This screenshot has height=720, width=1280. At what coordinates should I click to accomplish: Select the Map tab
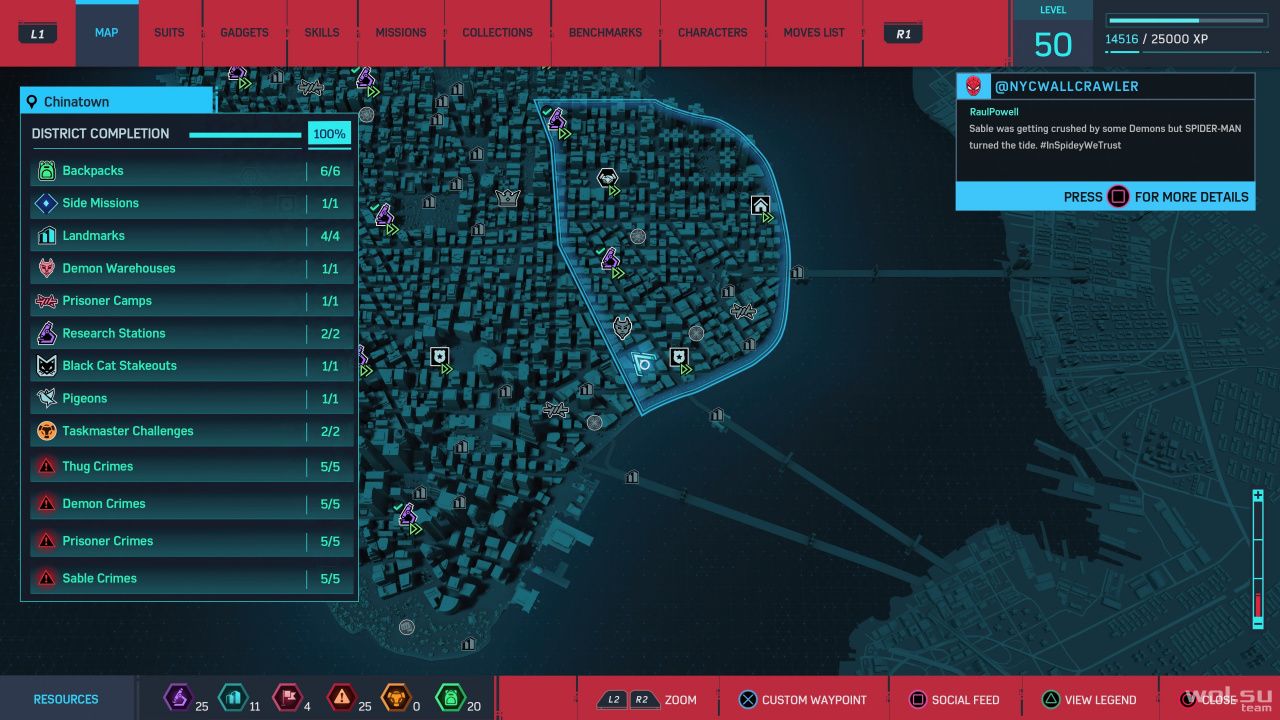tap(107, 33)
